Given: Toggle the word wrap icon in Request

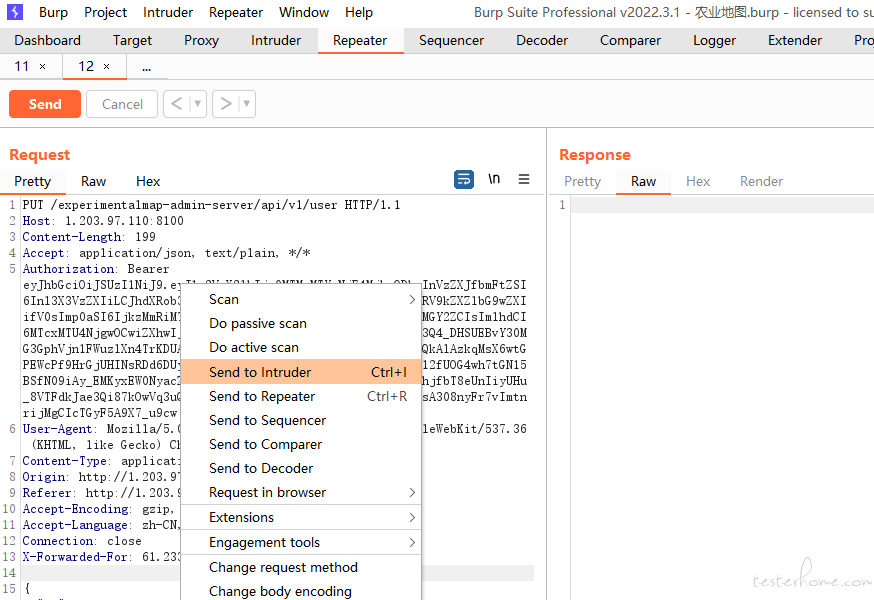Looking at the screenshot, I should point(464,180).
